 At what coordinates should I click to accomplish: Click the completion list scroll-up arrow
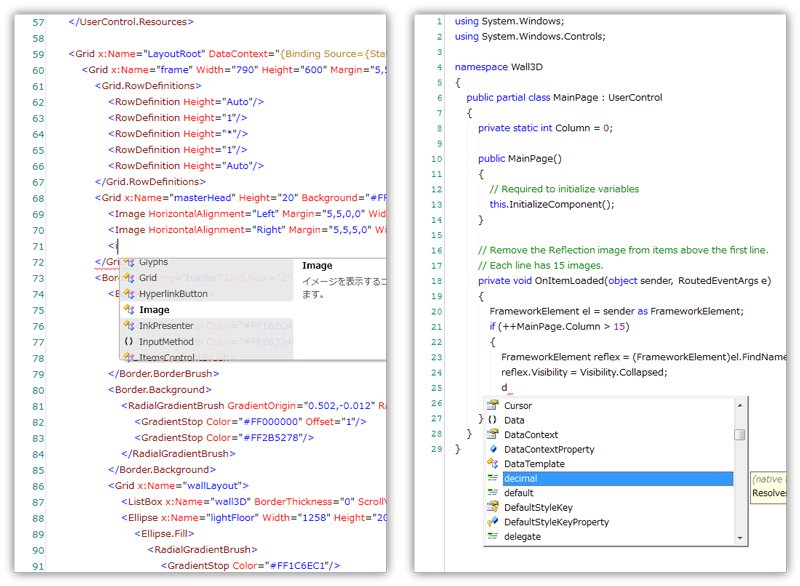click(740, 405)
